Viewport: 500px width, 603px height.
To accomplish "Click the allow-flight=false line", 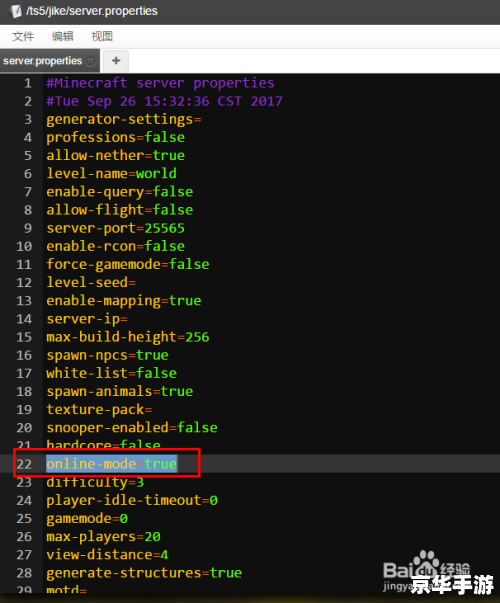I will (120, 210).
